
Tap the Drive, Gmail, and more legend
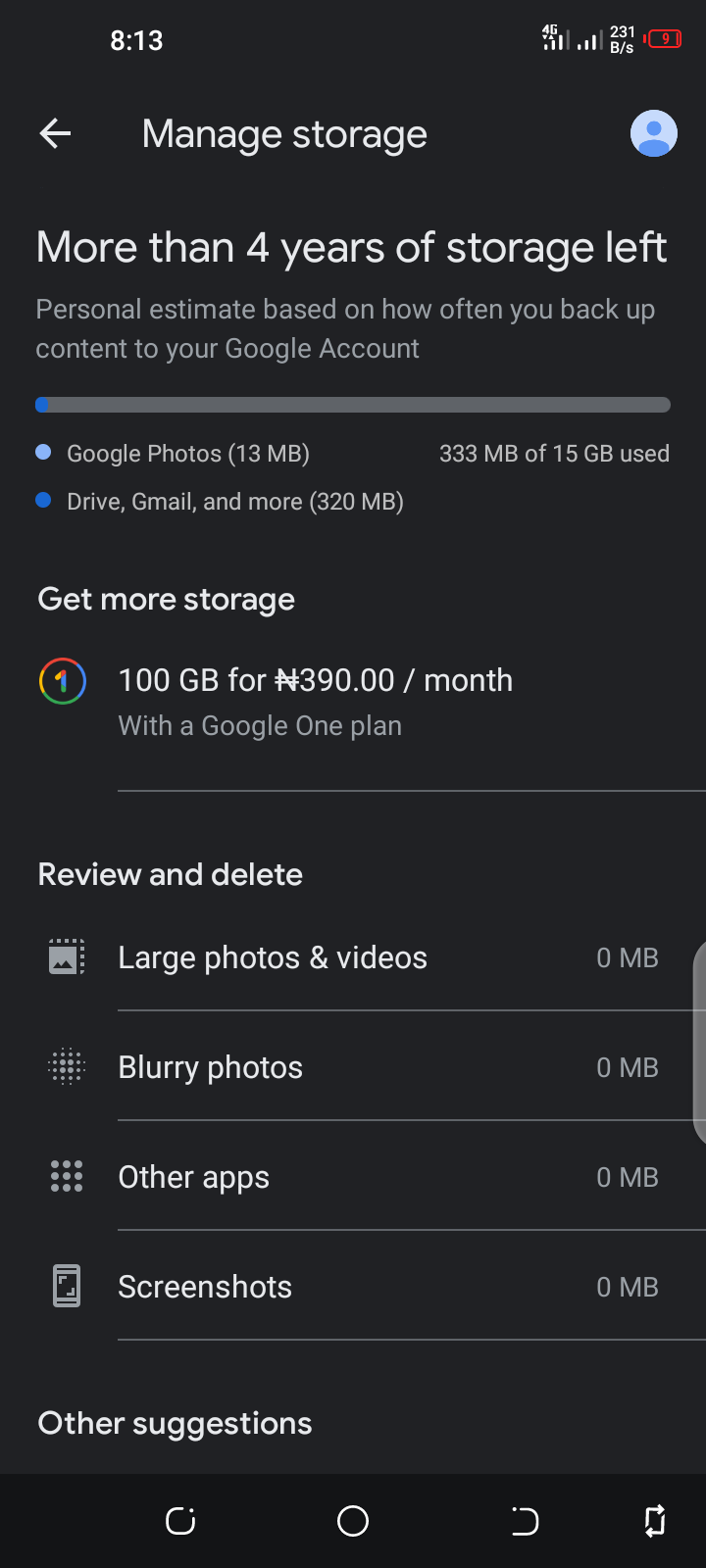(x=220, y=502)
